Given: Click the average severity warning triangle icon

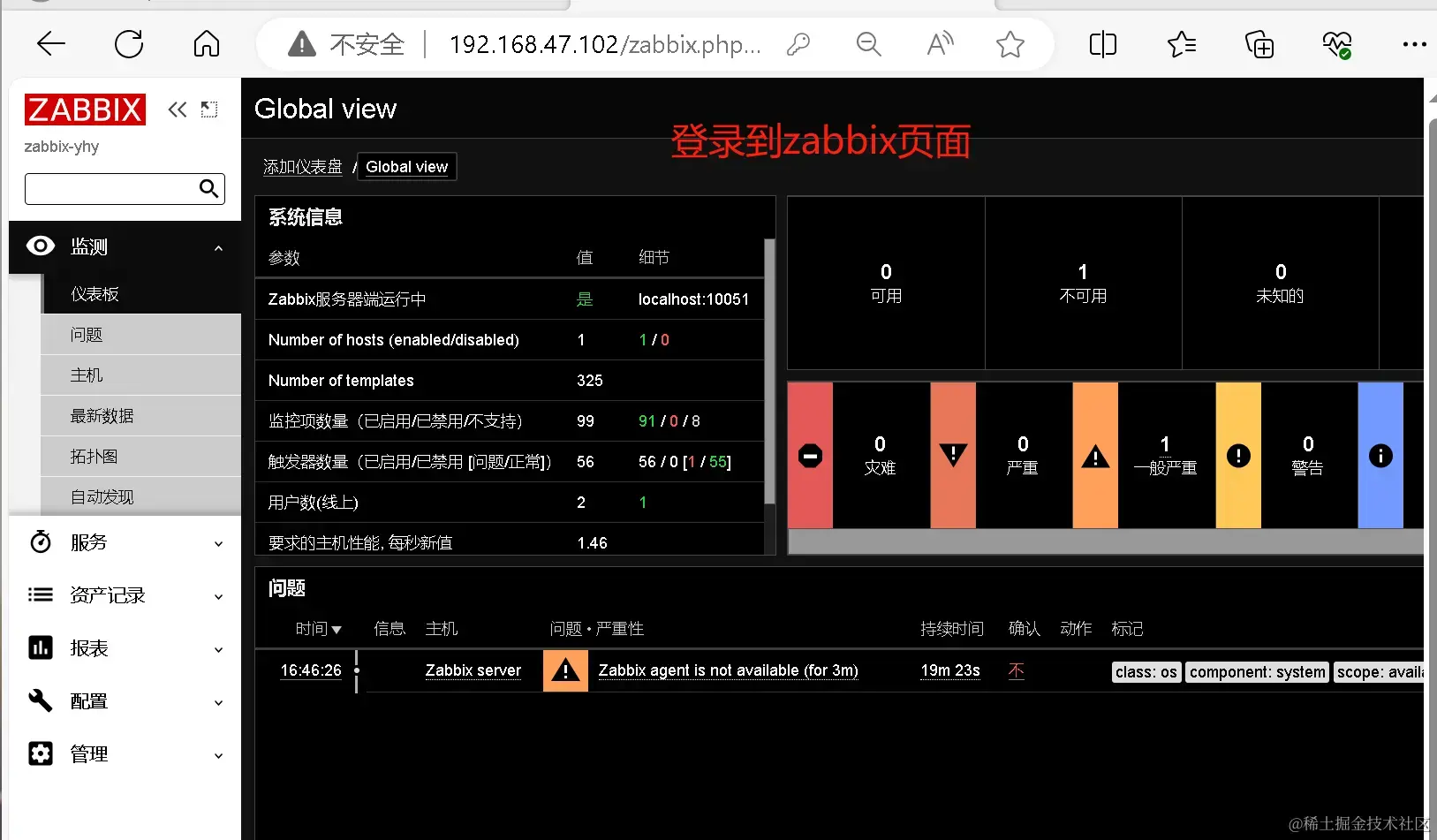Looking at the screenshot, I should pyautogui.click(x=1095, y=456).
